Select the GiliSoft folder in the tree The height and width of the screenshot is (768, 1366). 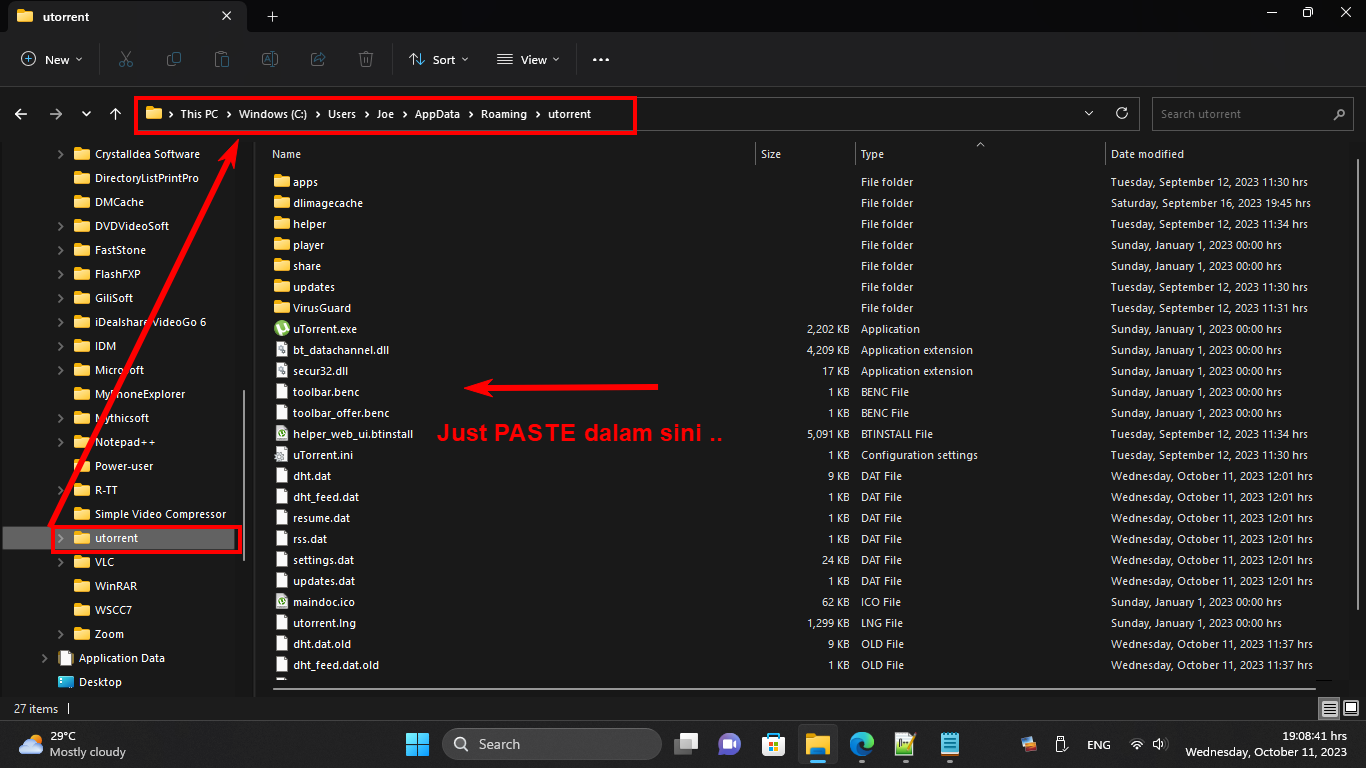click(113, 298)
